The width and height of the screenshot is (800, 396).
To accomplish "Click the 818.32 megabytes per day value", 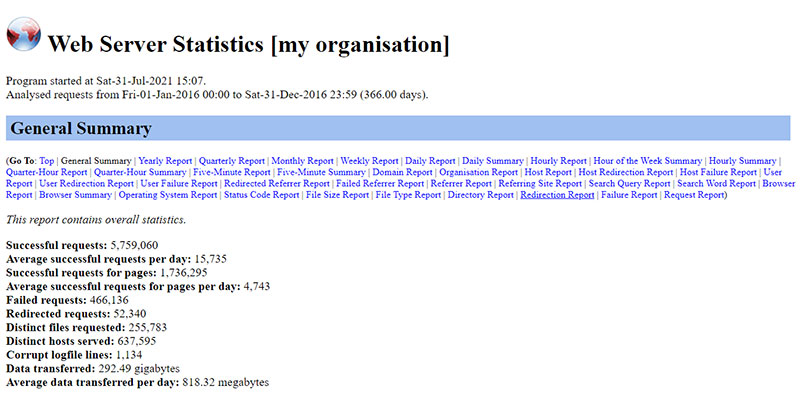I will click(226, 382).
